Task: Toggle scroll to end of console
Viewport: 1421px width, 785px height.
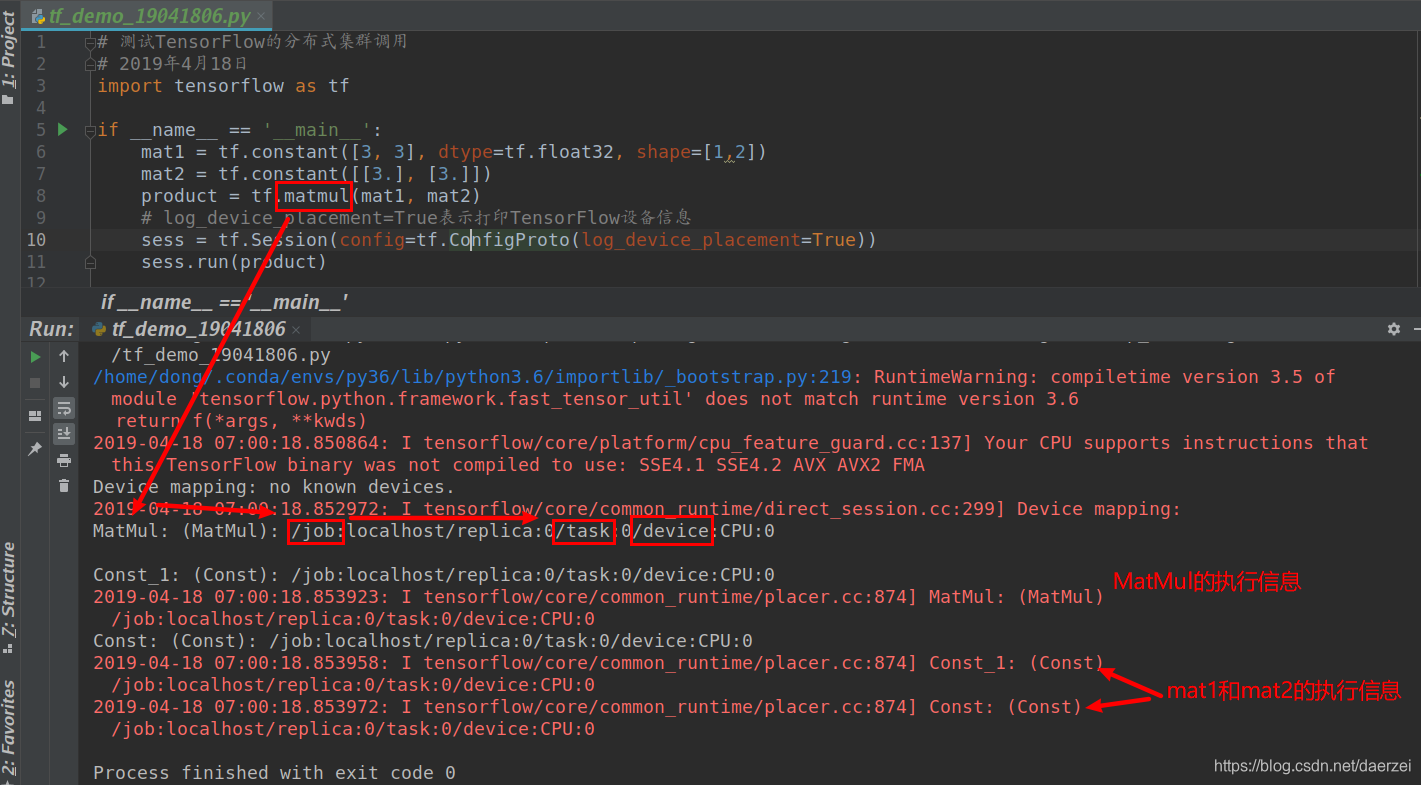Action: [64, 433]
